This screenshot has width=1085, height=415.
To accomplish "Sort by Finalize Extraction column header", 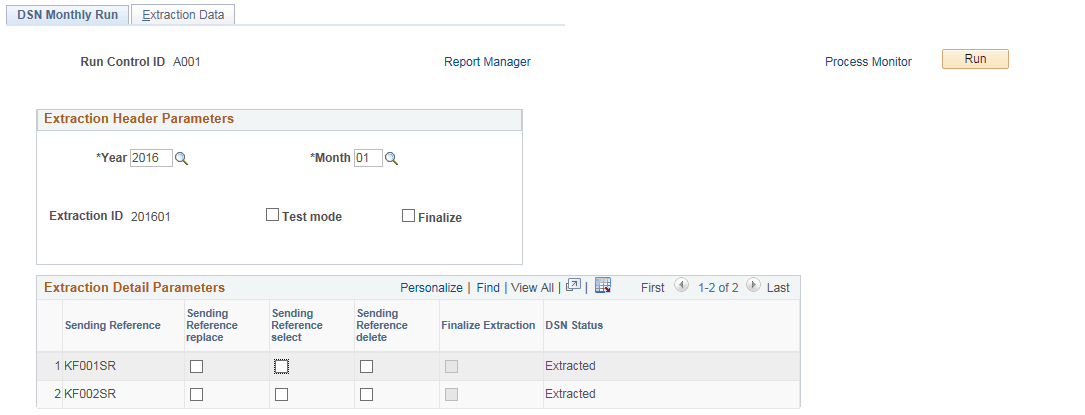I will (x=489, y=325).
